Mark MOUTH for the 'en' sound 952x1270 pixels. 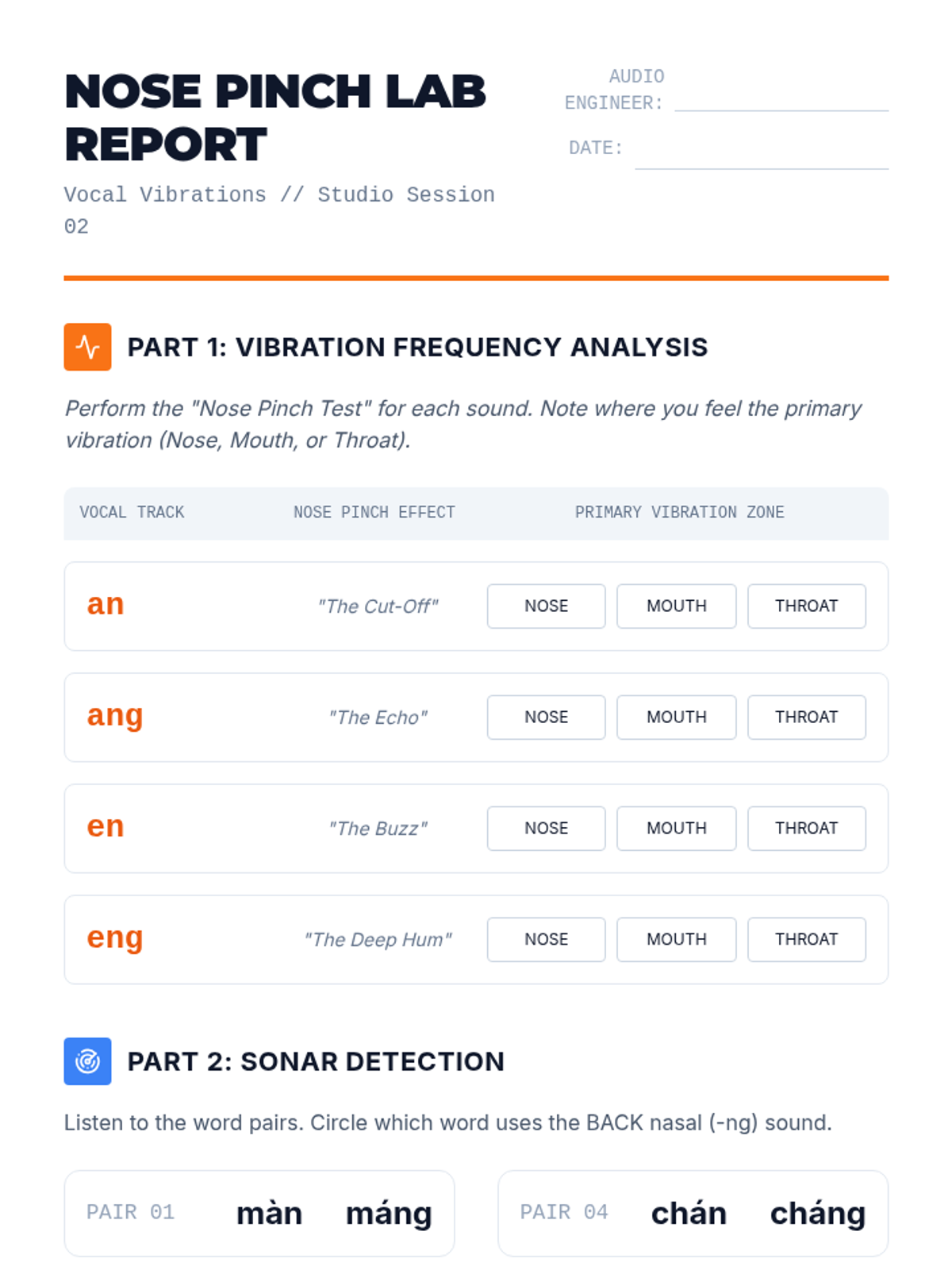pos(676,829)
